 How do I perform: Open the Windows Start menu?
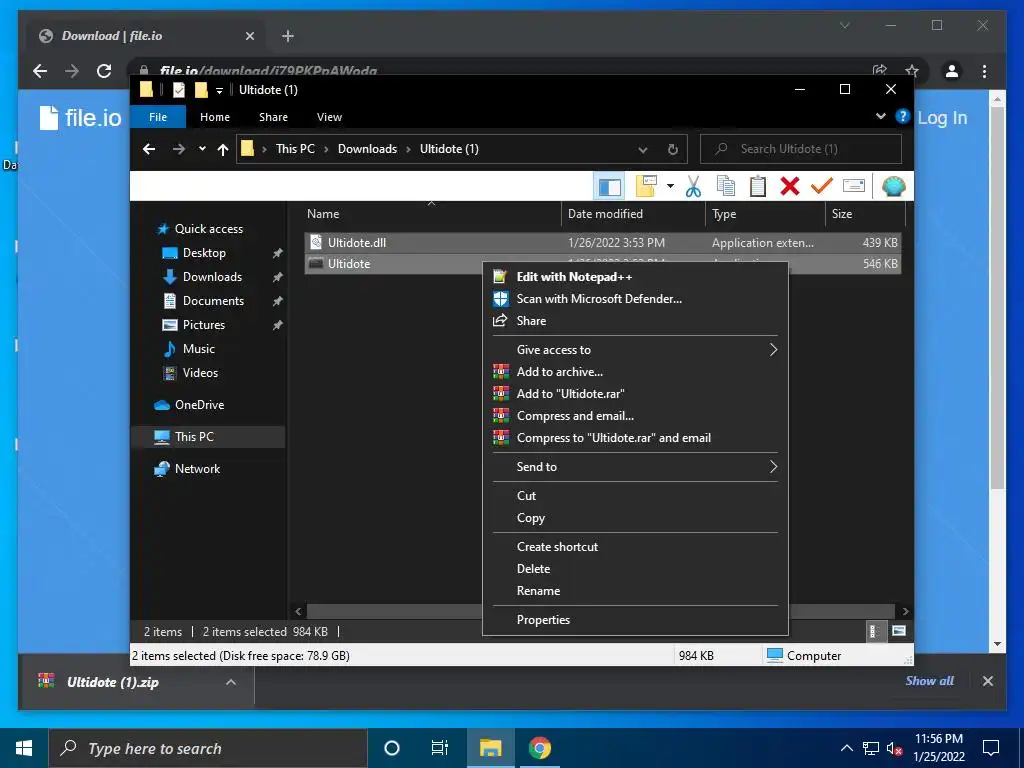(24, 748)
